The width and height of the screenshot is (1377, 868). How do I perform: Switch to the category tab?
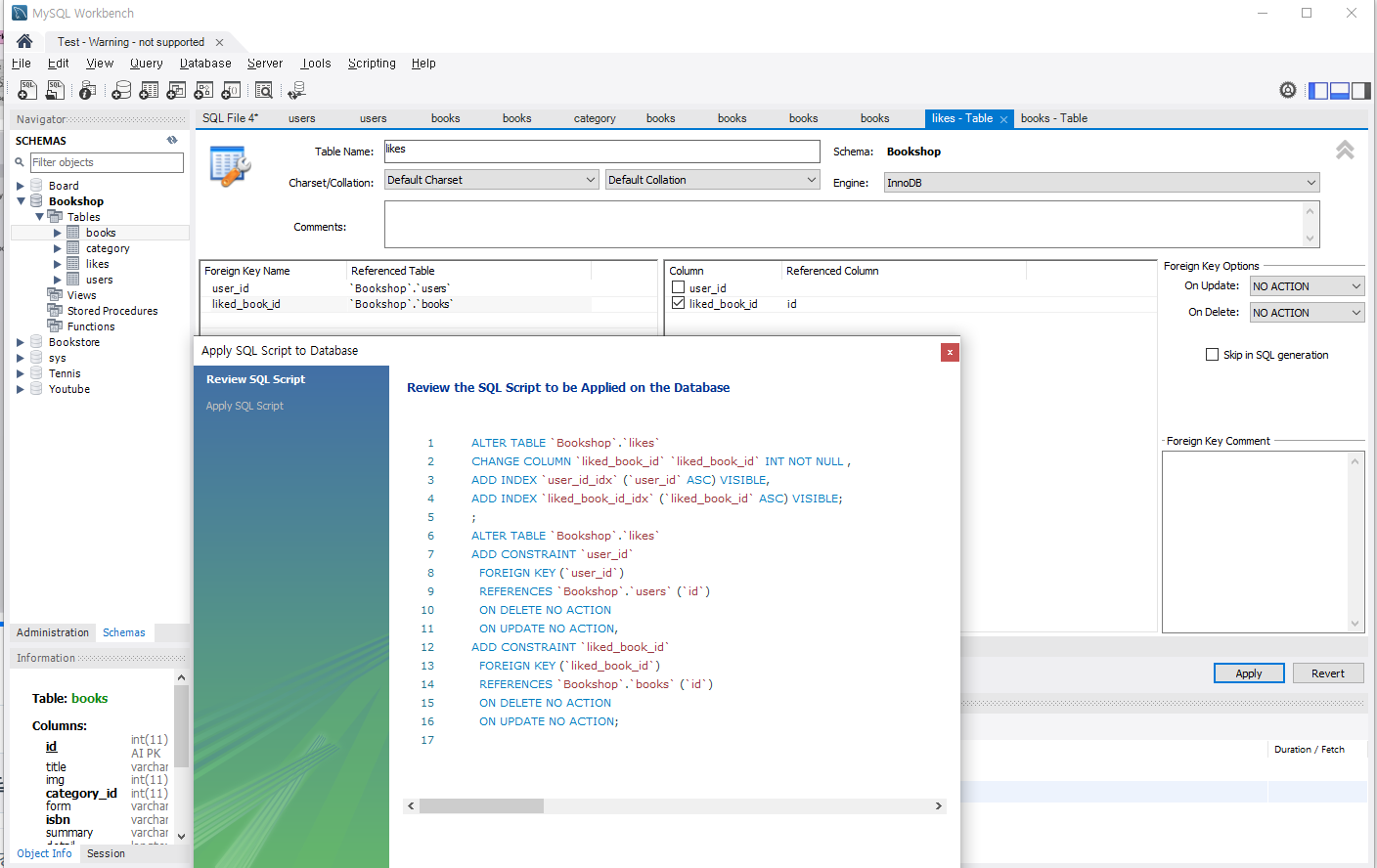pyautogui.click(x=595, y=118)
